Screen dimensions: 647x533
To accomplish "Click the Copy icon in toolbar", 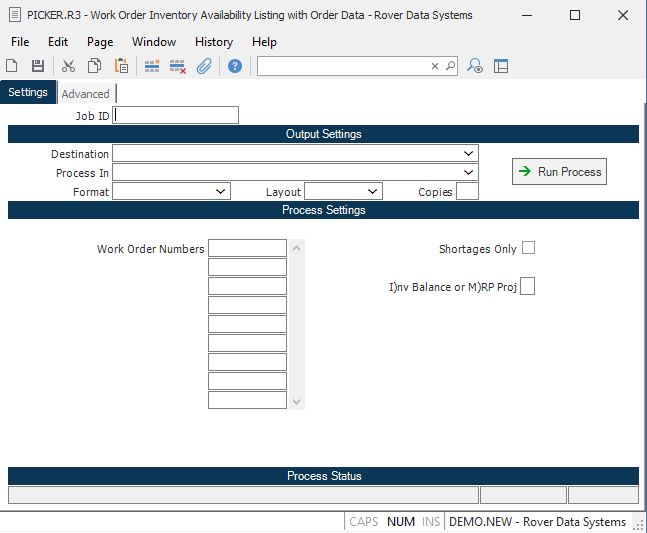I will [x=94, y=66].
